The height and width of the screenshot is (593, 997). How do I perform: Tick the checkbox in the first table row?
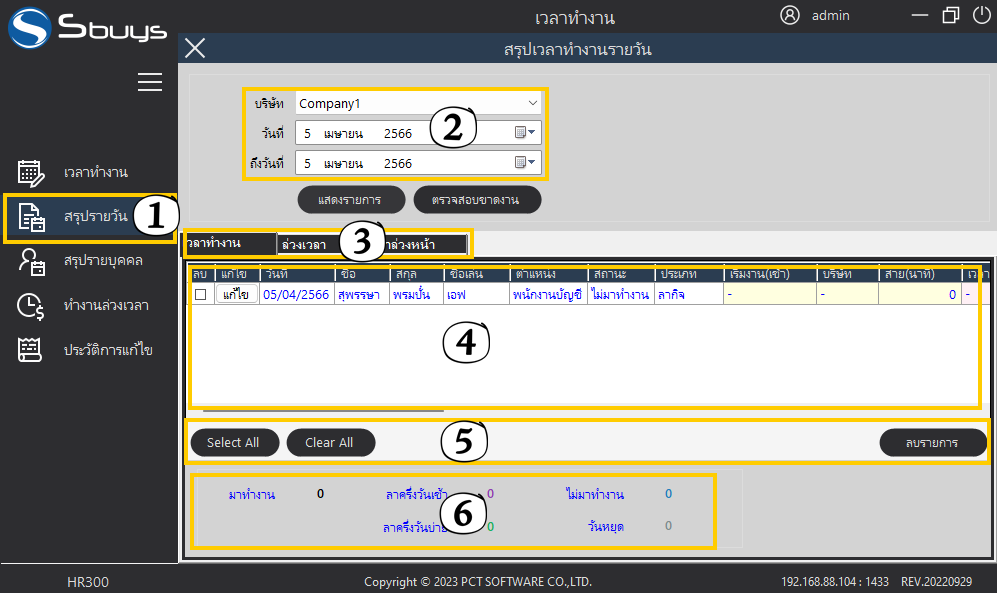point(200,294)
